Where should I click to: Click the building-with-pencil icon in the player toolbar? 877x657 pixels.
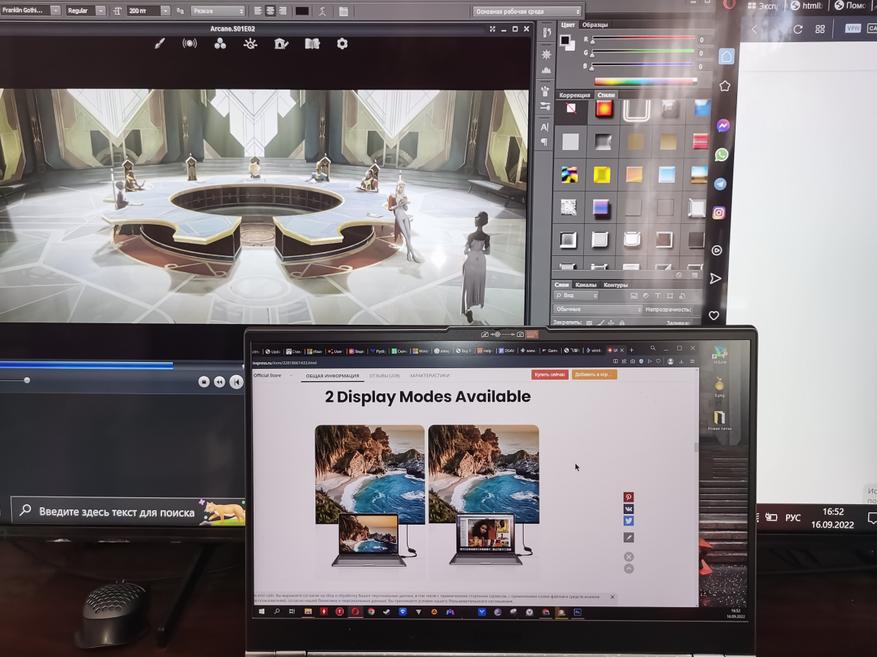coord(281,44)
